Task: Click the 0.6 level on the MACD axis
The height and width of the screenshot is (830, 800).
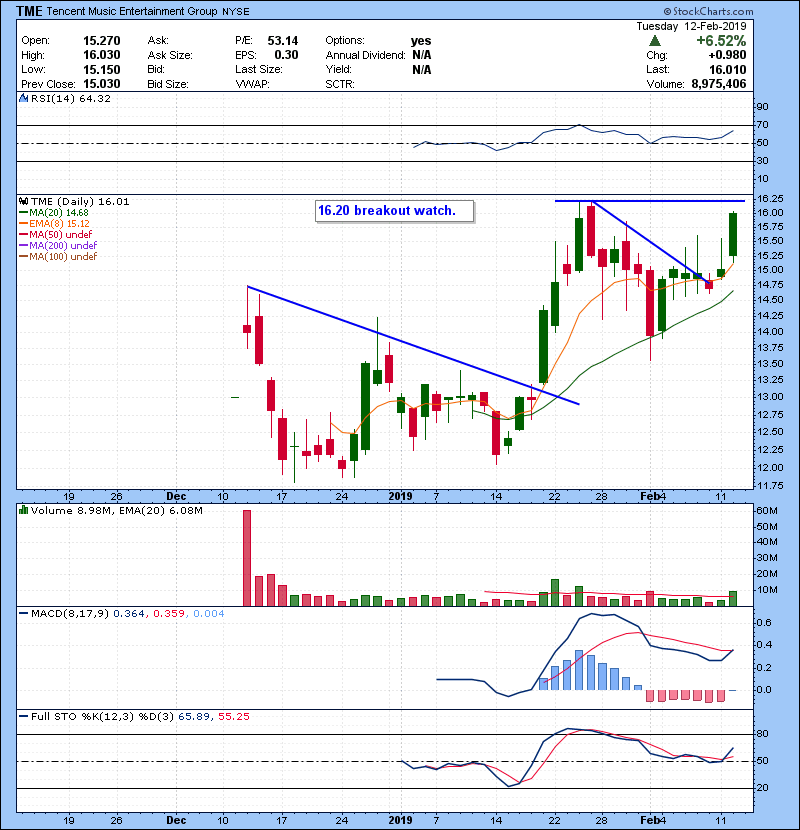Action: 765,622
